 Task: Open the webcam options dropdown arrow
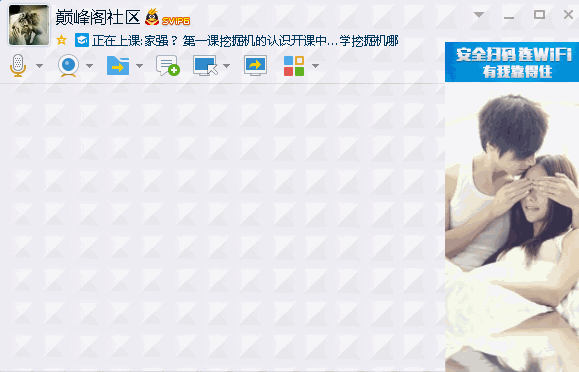point(89,66)
